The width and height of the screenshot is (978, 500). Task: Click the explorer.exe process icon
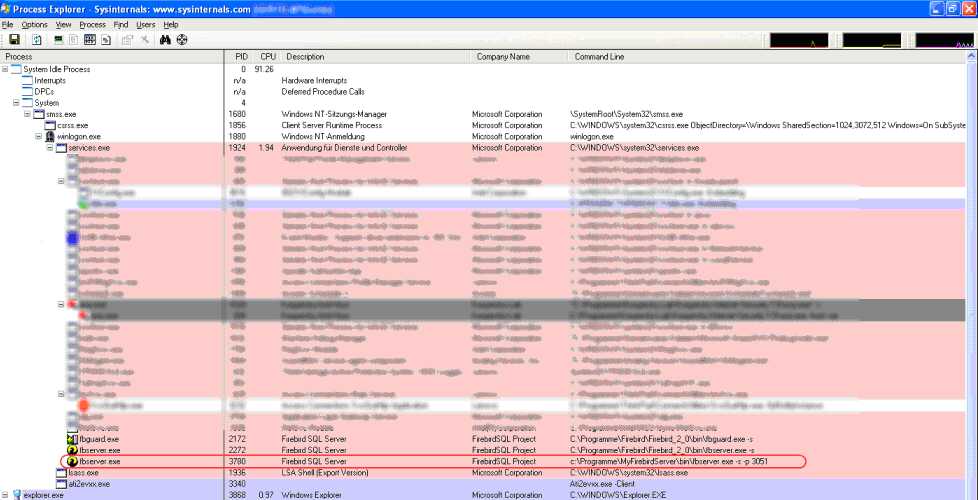tap(16, 495)
